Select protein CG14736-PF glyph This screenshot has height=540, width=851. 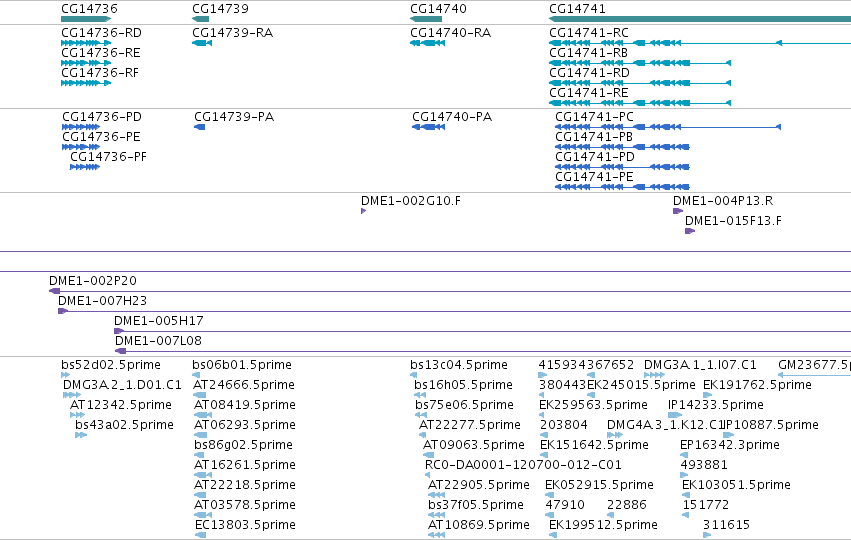tap(85, 167)
